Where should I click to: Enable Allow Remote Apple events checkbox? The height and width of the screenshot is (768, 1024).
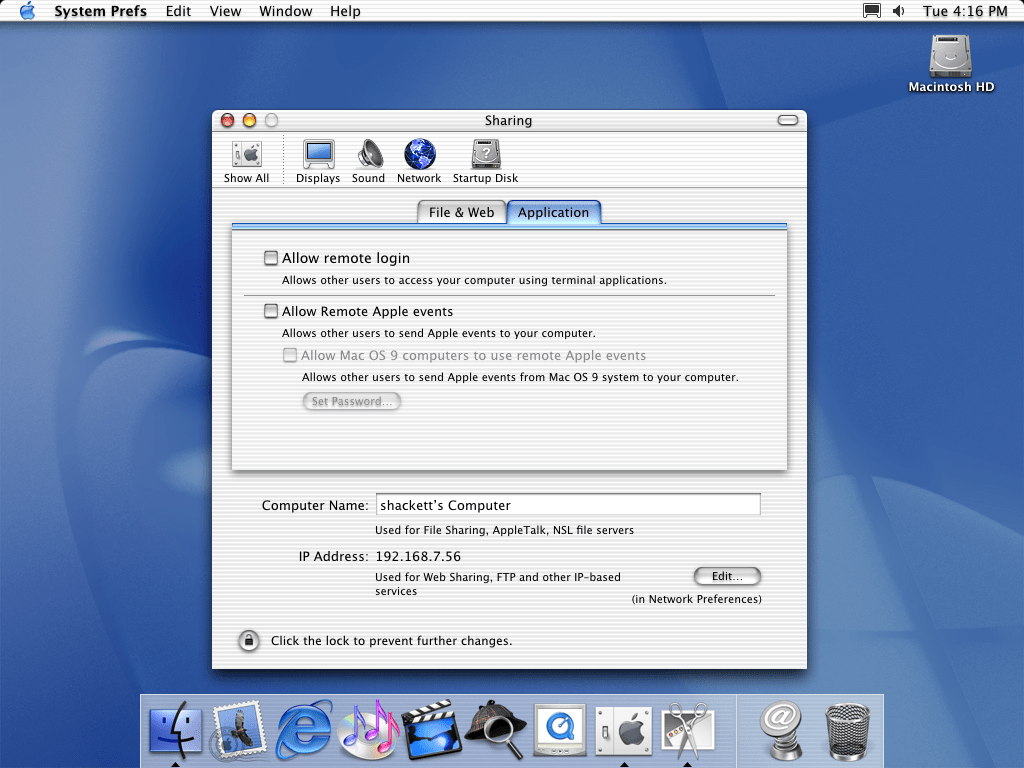coord(271,311)
